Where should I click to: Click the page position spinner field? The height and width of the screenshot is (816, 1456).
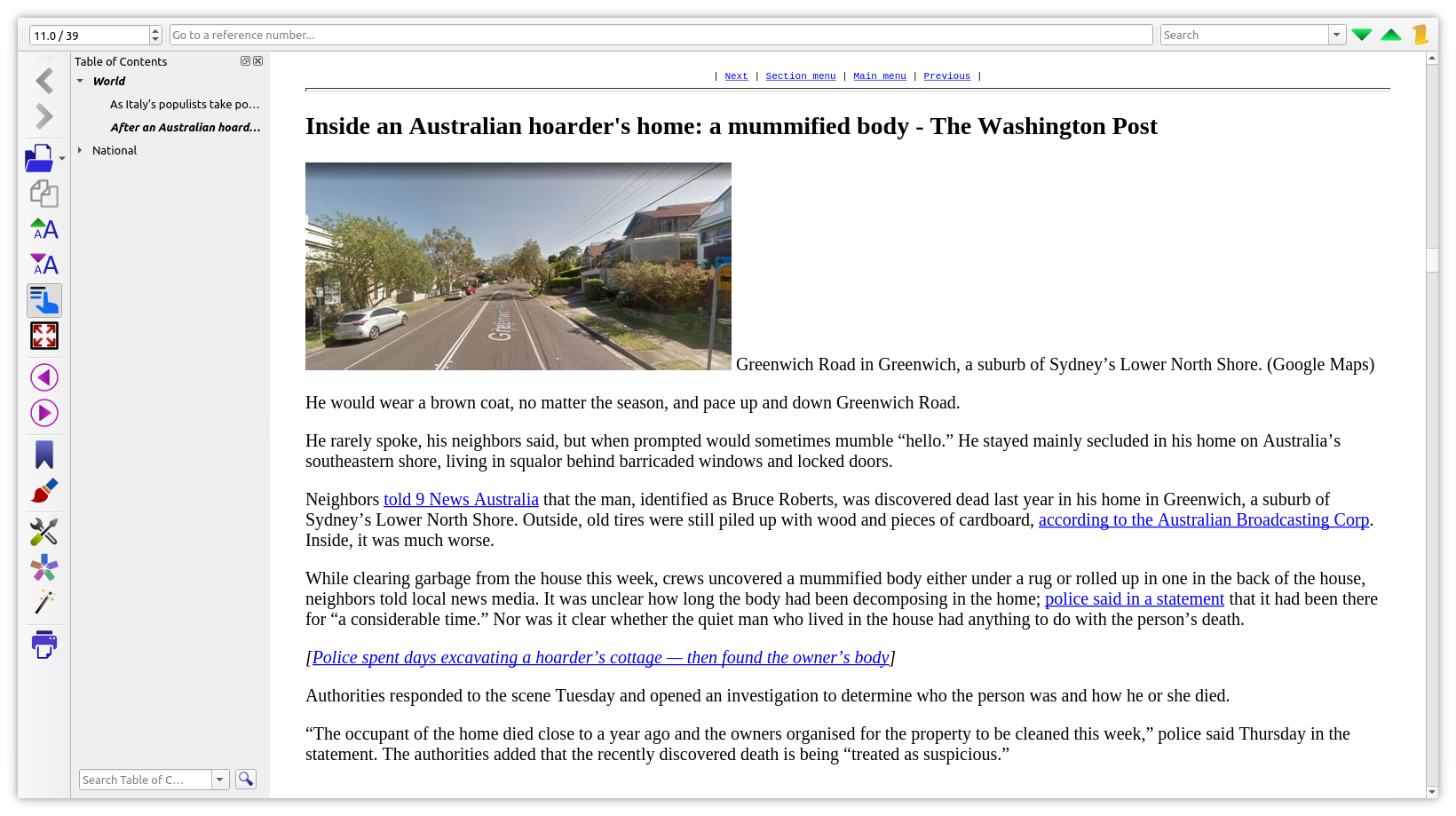89,35
